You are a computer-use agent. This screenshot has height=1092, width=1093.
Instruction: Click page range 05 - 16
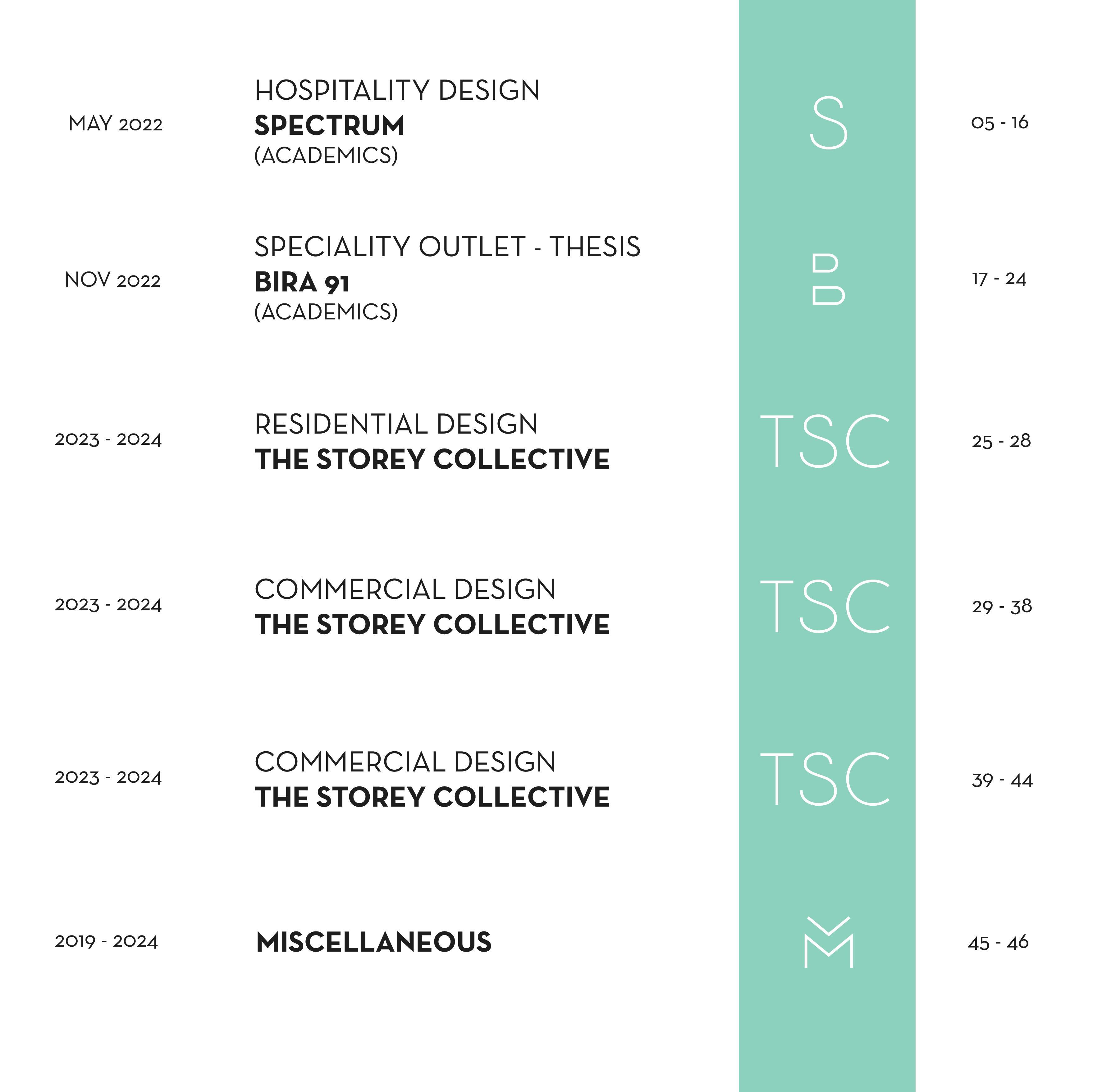(x=1000, y=123)
